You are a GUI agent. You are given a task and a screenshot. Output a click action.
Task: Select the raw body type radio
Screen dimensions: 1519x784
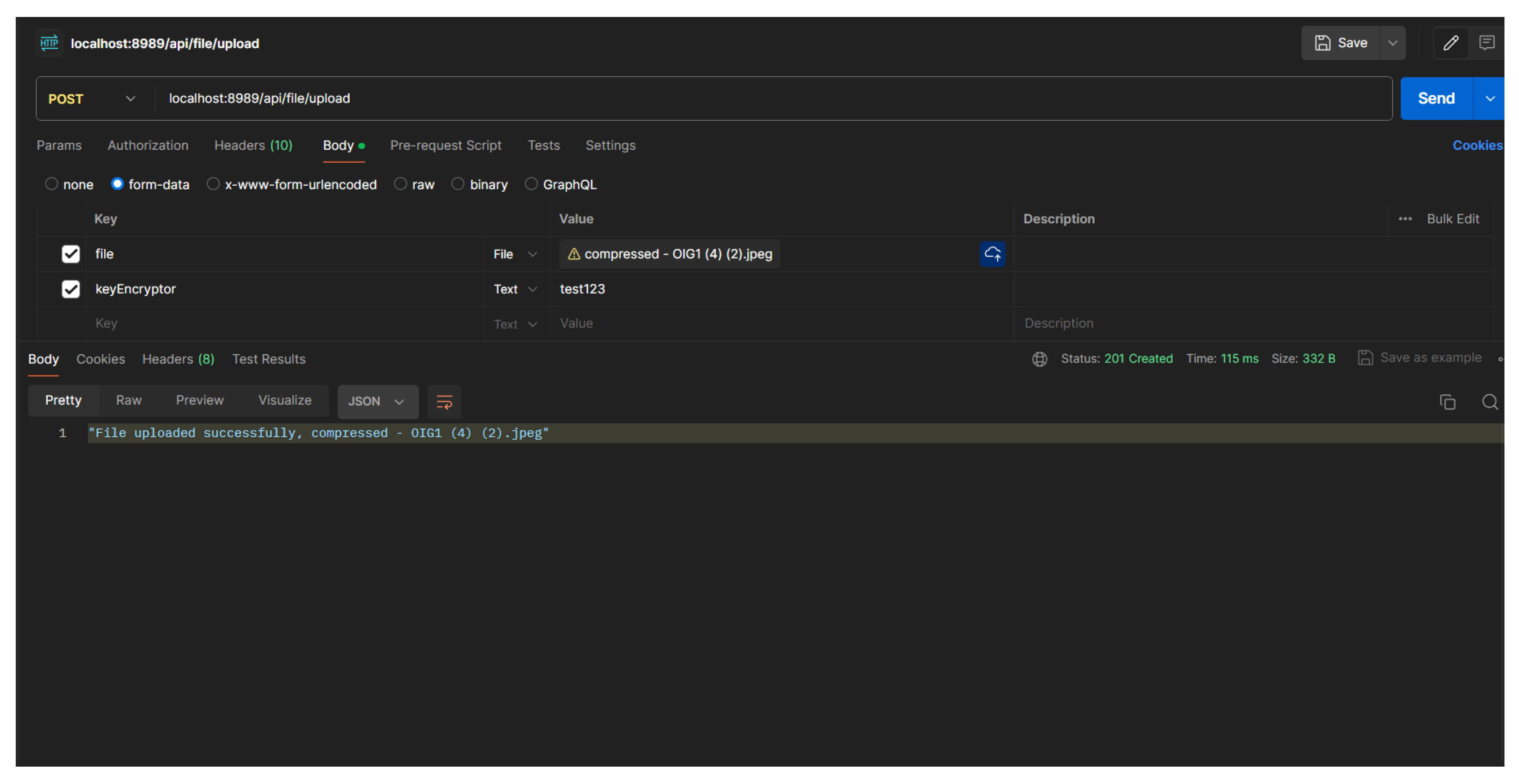401,184
